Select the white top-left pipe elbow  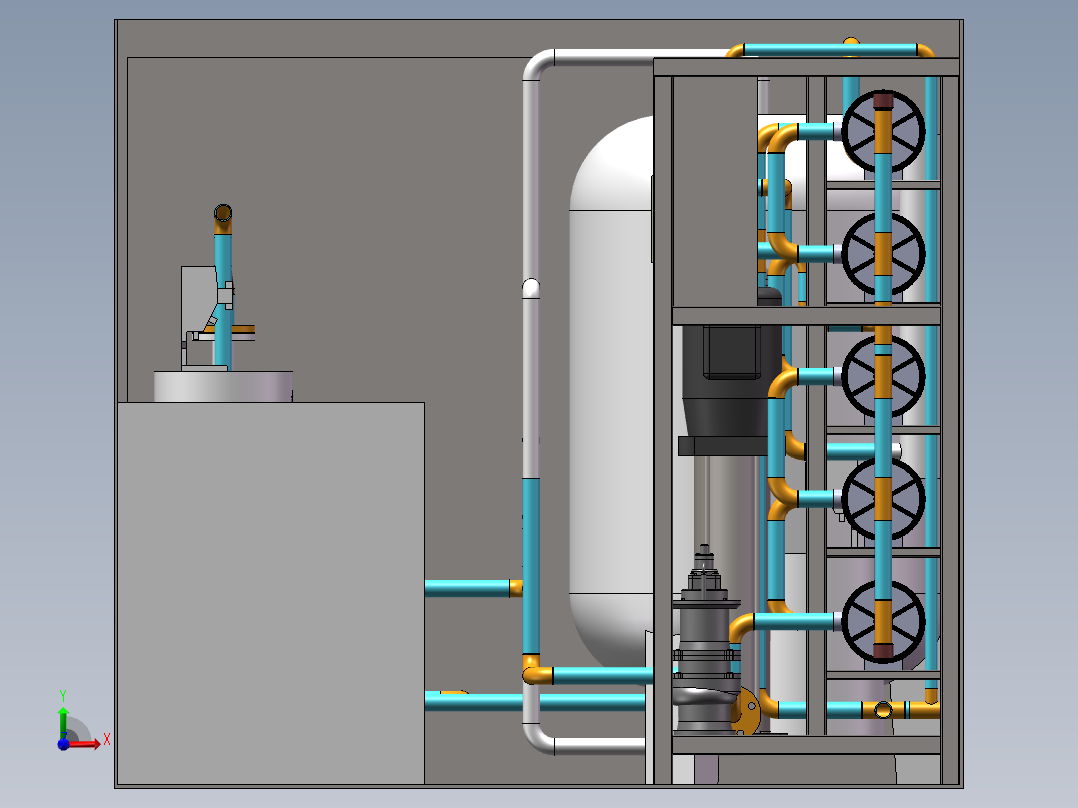pyautogui.click(x=538, y=65)
